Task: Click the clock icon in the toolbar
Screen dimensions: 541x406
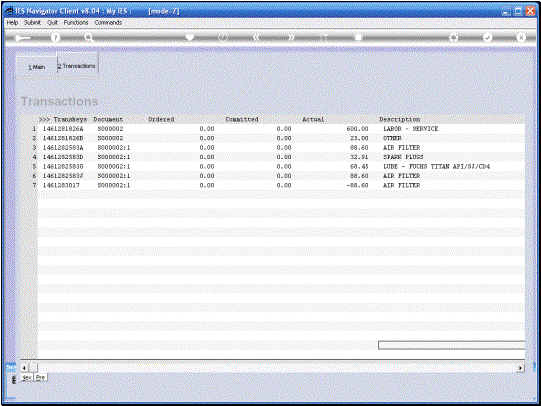Action: [x=223, y=37]
